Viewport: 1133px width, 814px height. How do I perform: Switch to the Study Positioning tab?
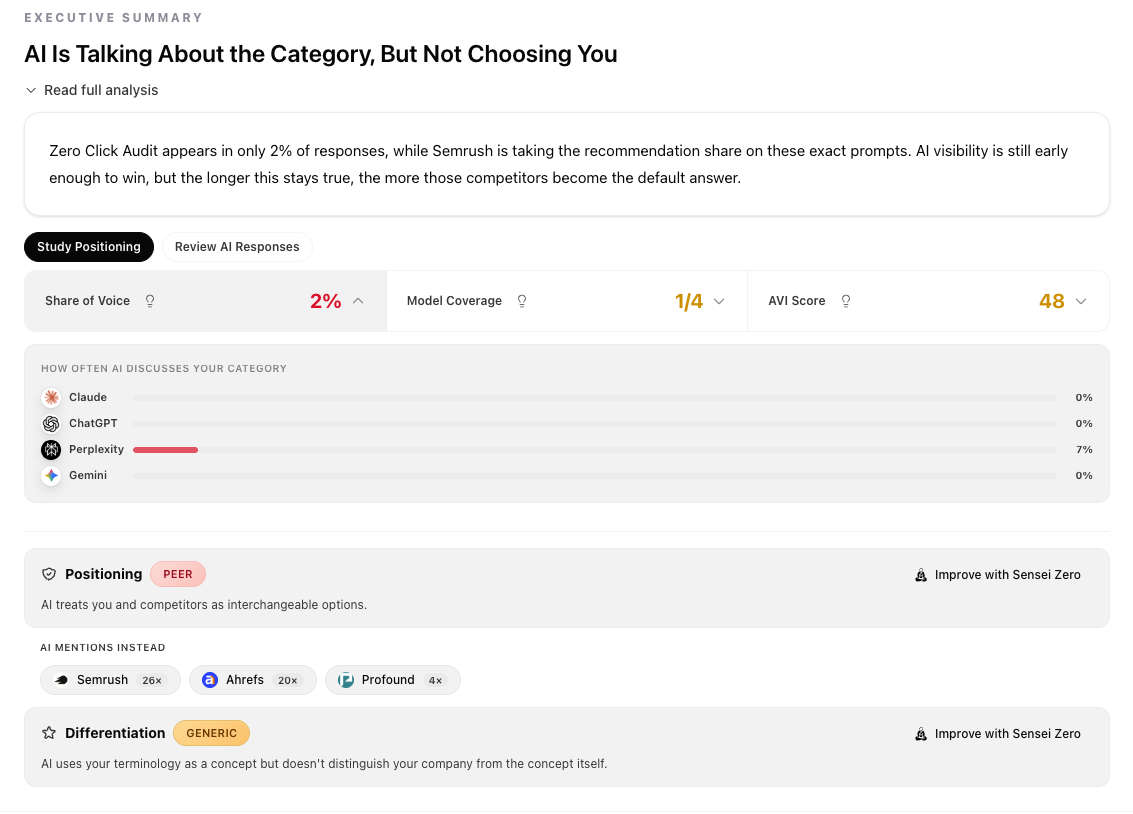click(89, 247)
